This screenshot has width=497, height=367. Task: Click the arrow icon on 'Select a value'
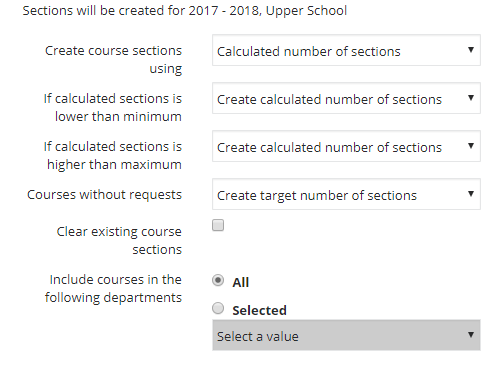pos(471,335)
